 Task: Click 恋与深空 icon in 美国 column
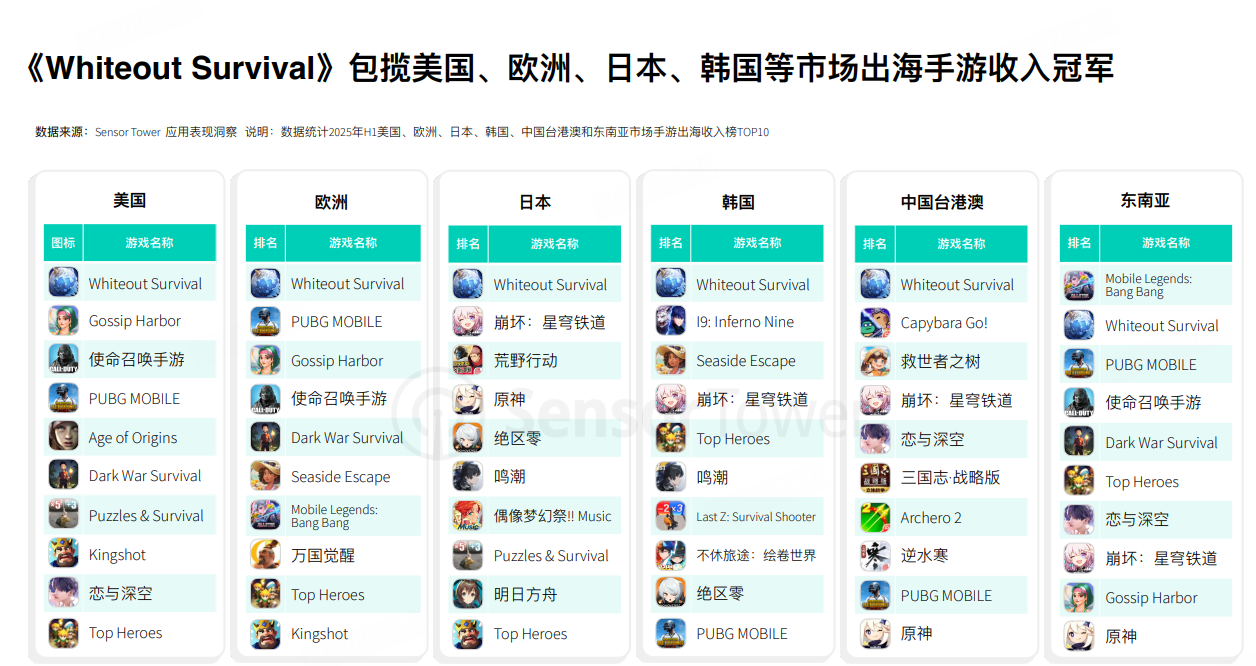tap(63, 592)
